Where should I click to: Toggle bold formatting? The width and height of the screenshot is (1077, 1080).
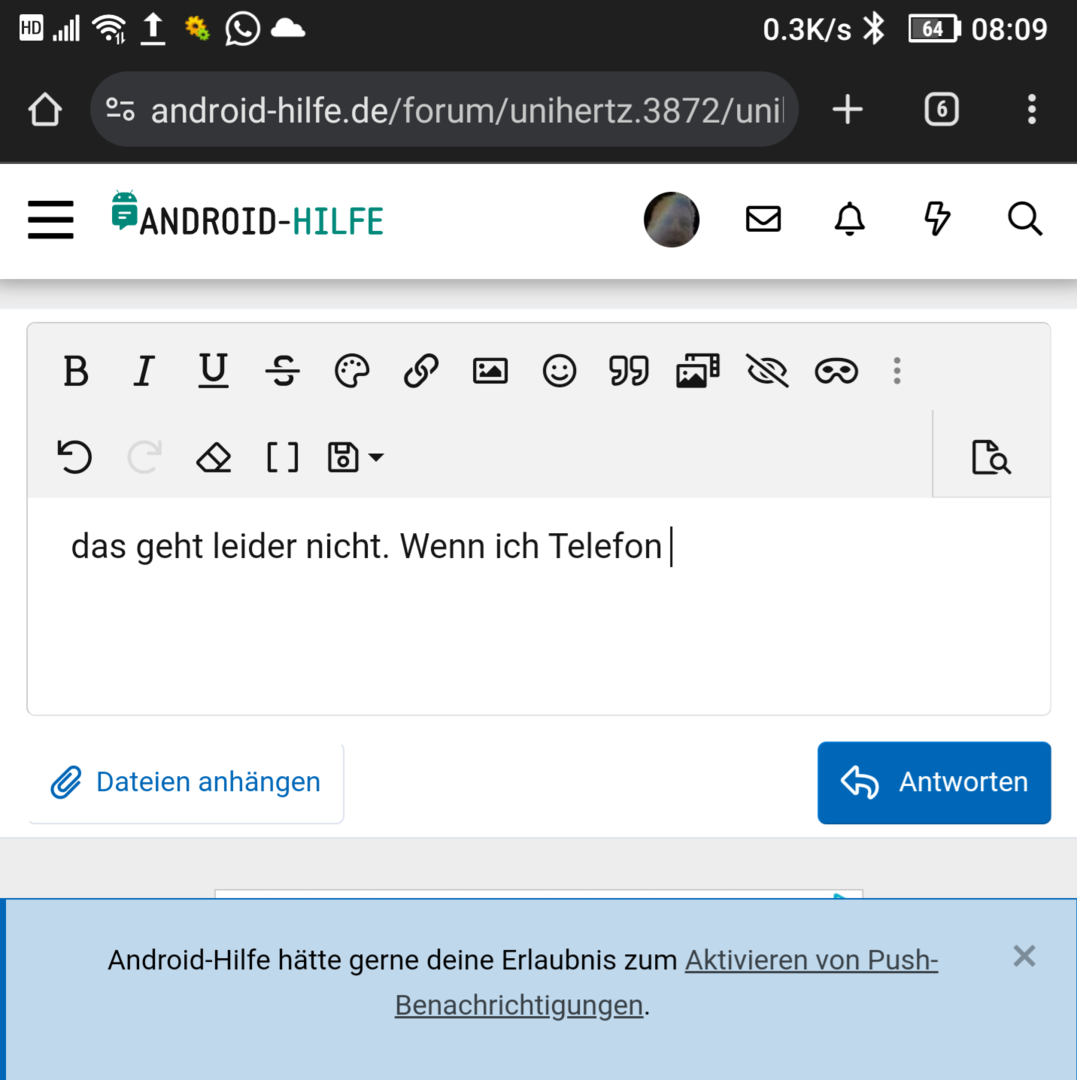[76, 372]
